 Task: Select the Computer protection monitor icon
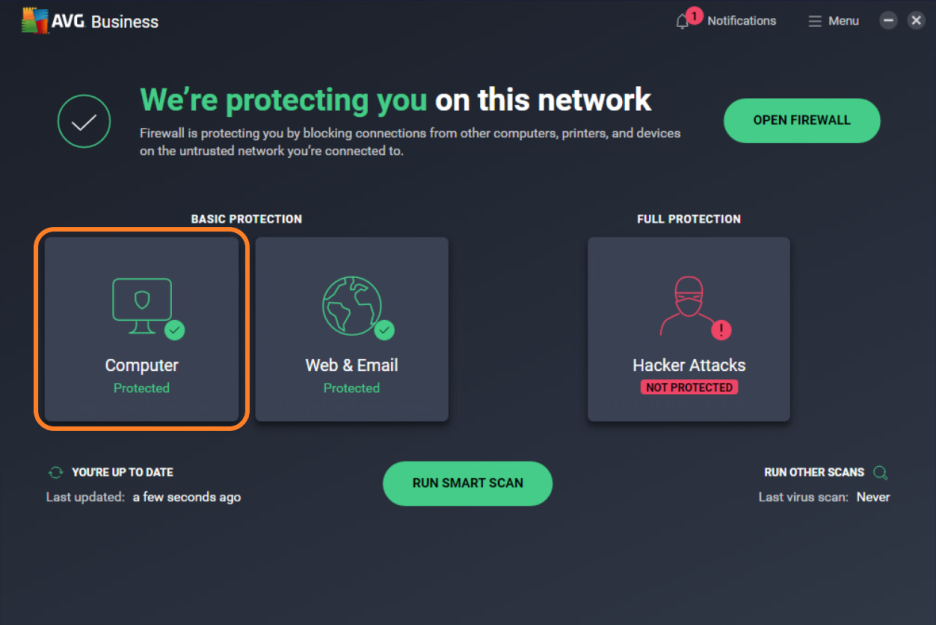click(x=141, y=301)
